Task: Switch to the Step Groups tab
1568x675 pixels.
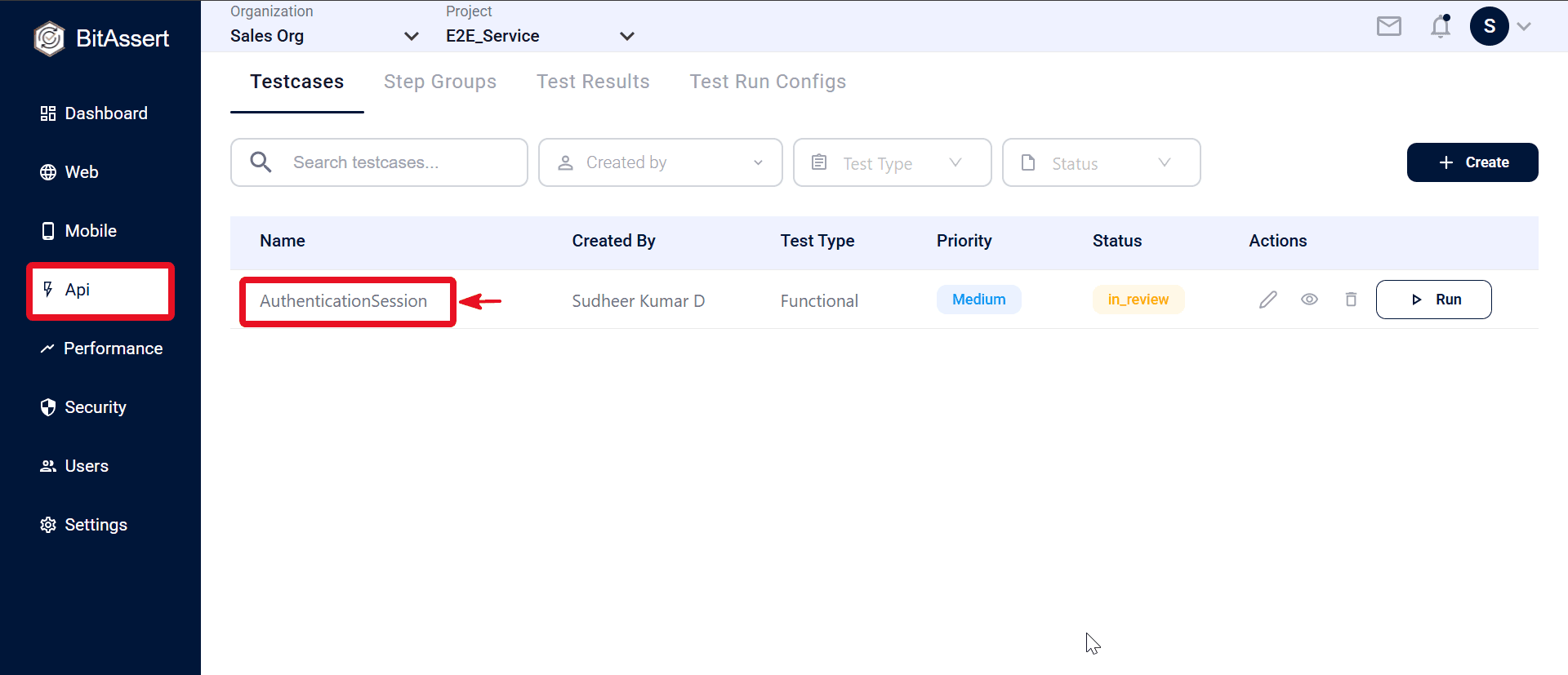Action: [x=440, y=82]
